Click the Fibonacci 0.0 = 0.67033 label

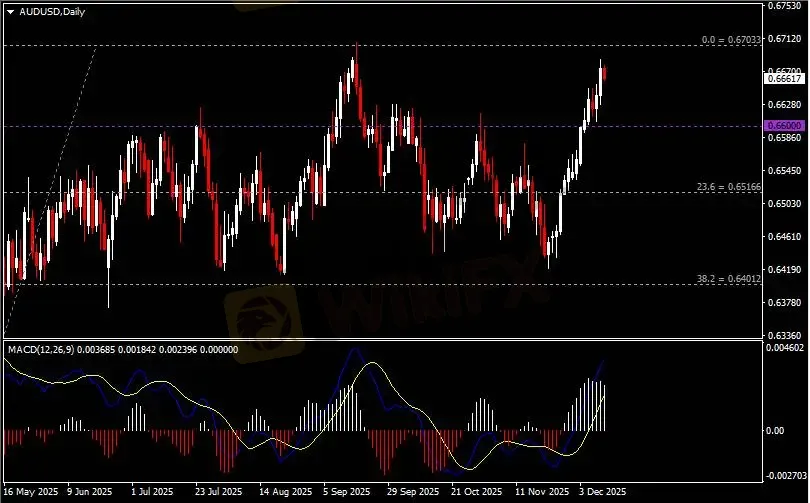pyautogui.click(x=730, y=39)
